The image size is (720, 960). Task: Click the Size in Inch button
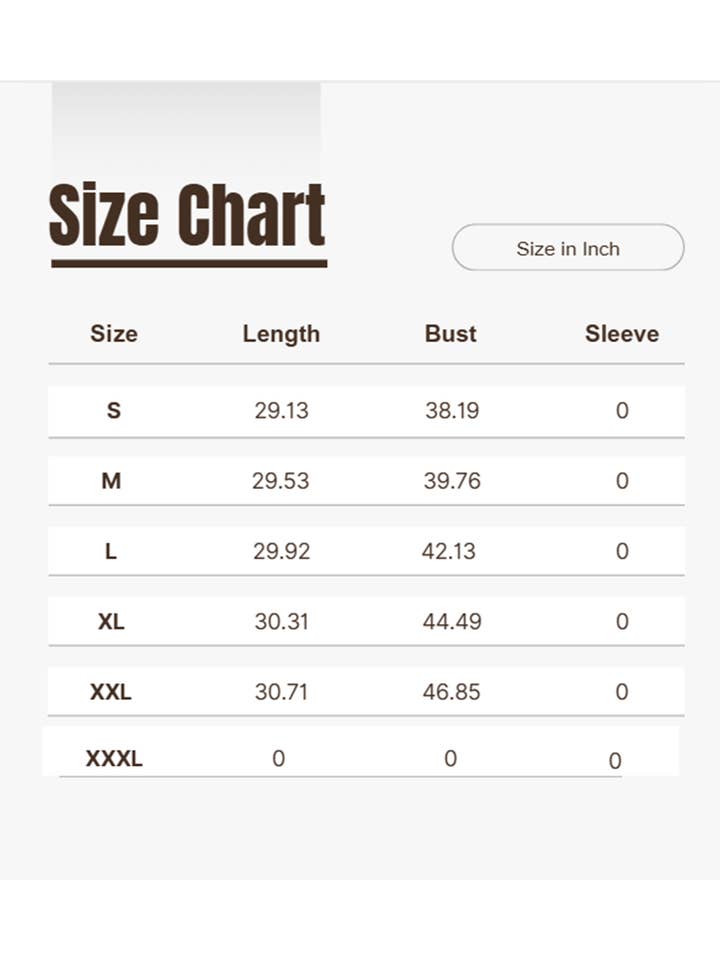coord(568,248)
